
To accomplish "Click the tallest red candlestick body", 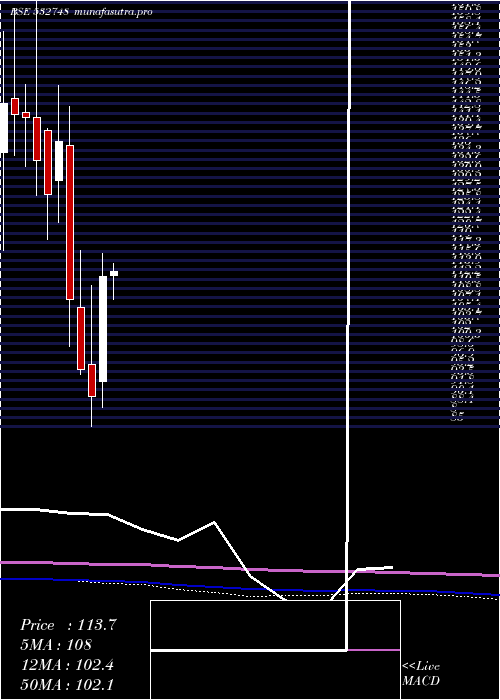I will 70,222.
